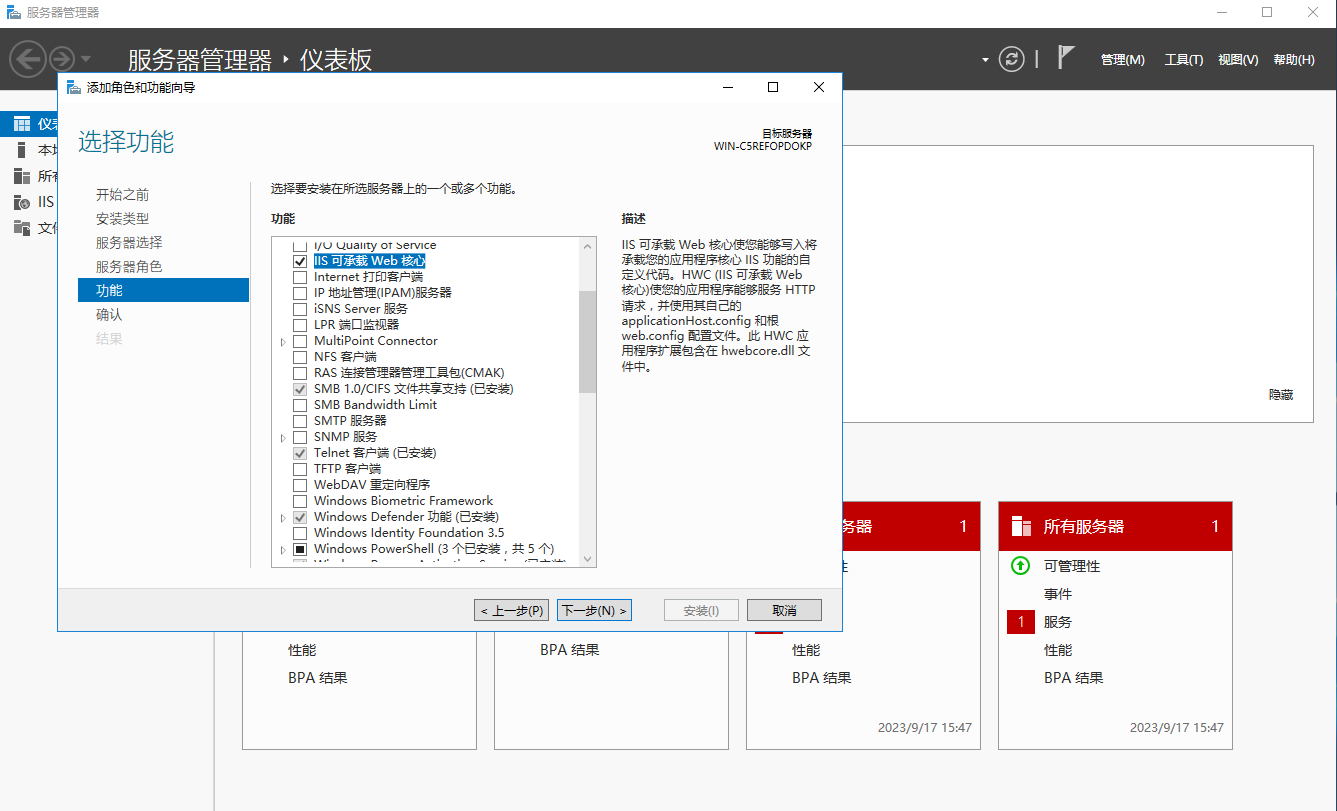The width and height of the screenshot is (1337, 811).
Task: Open the 本地服务器 icon in the sidebar
Action: (22, 150)
